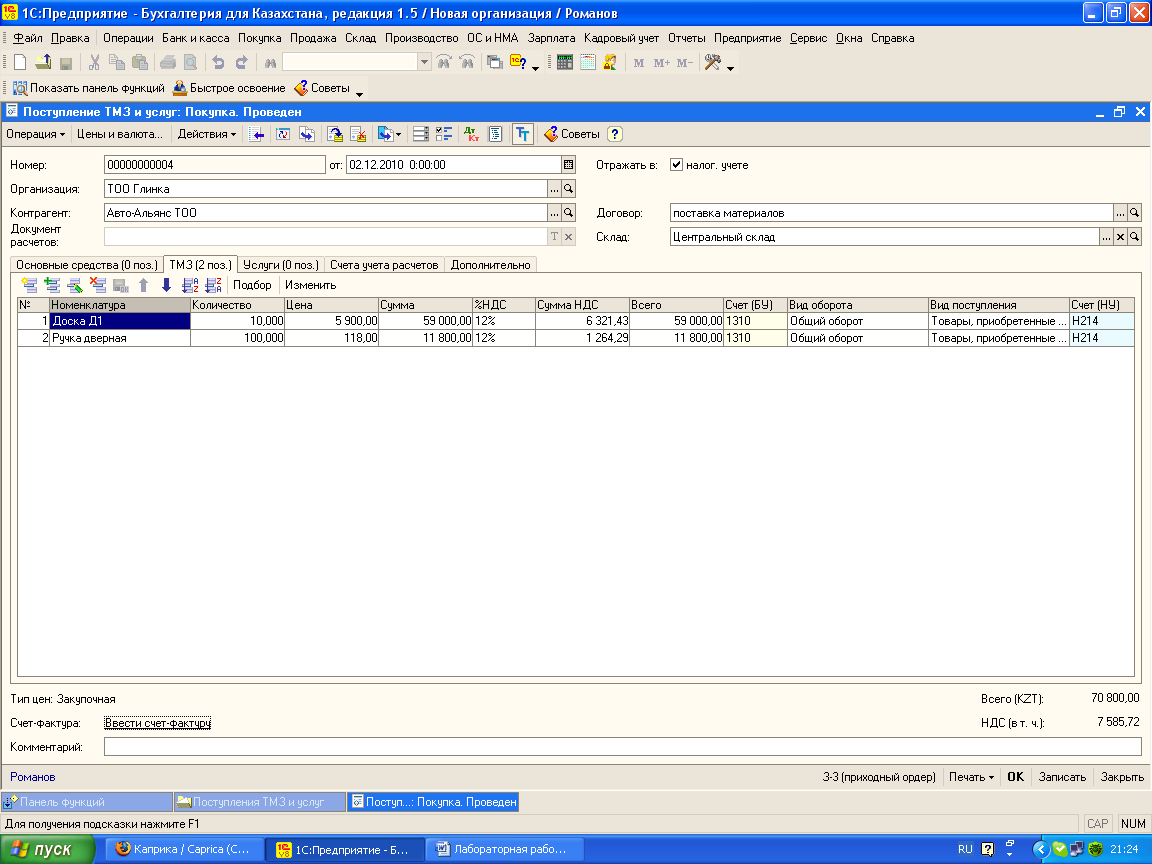Copy row icon with green plus

click(52, 285)
